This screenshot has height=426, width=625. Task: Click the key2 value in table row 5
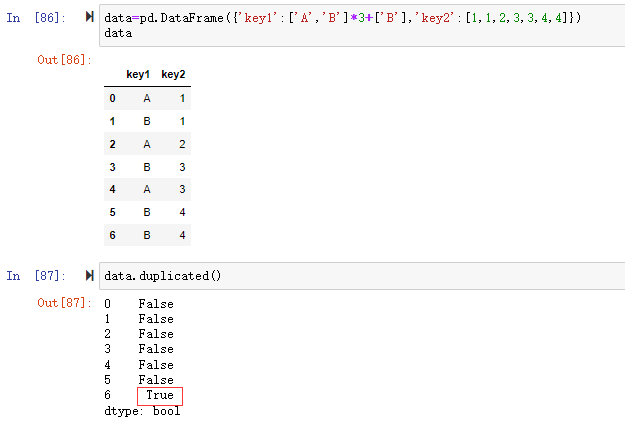182,212
